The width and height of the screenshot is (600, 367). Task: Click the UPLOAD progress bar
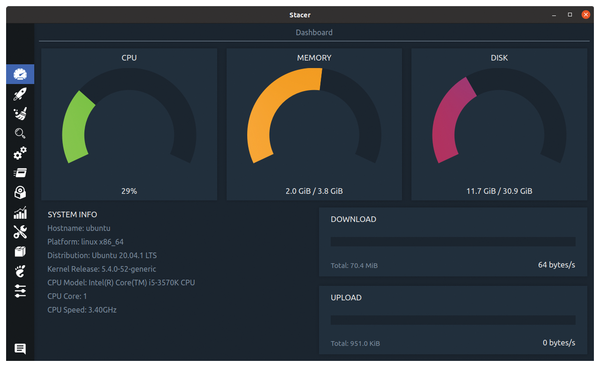point(453,320)
